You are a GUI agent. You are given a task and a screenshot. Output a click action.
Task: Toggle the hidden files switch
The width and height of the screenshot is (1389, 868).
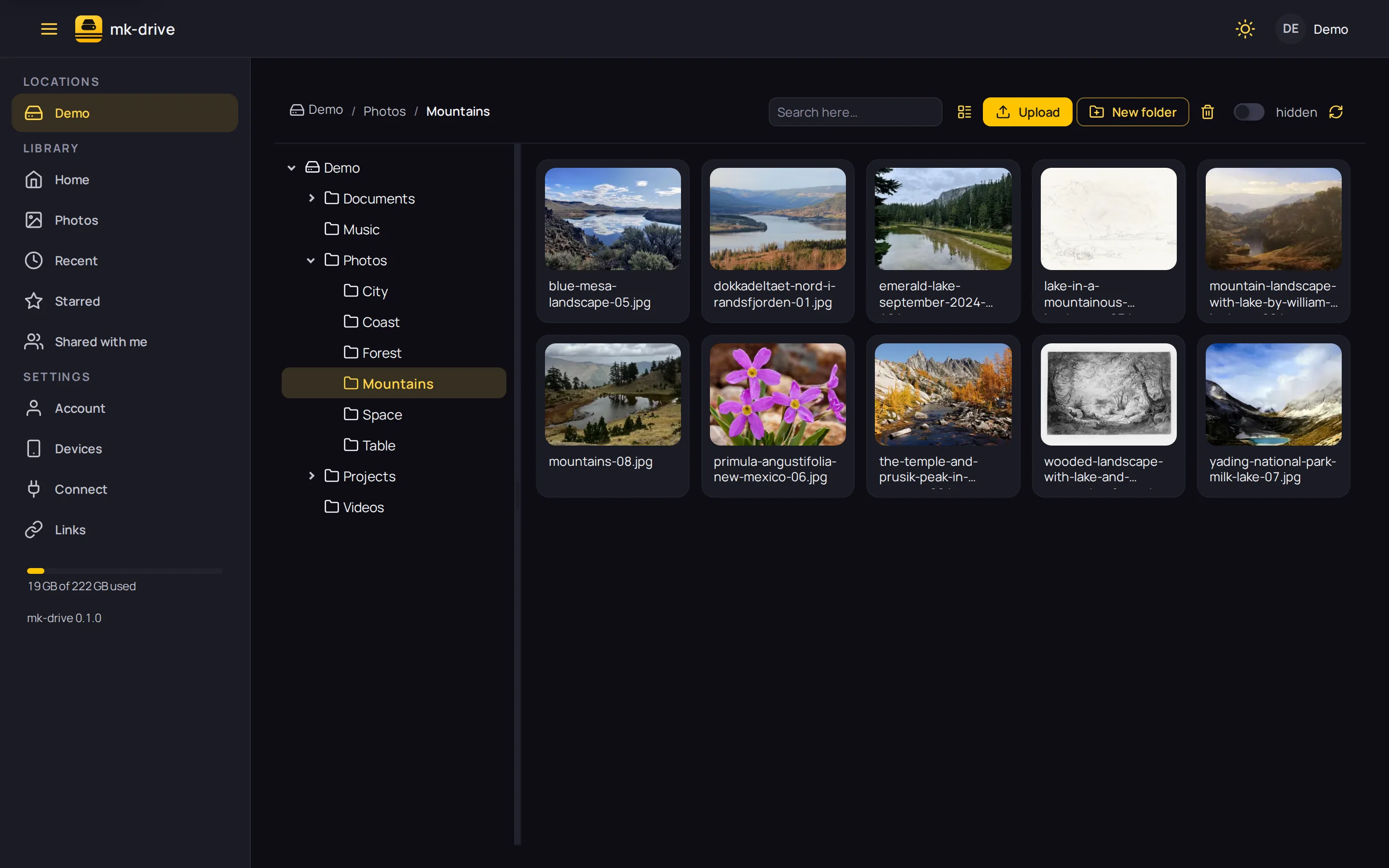(1248, 112)
